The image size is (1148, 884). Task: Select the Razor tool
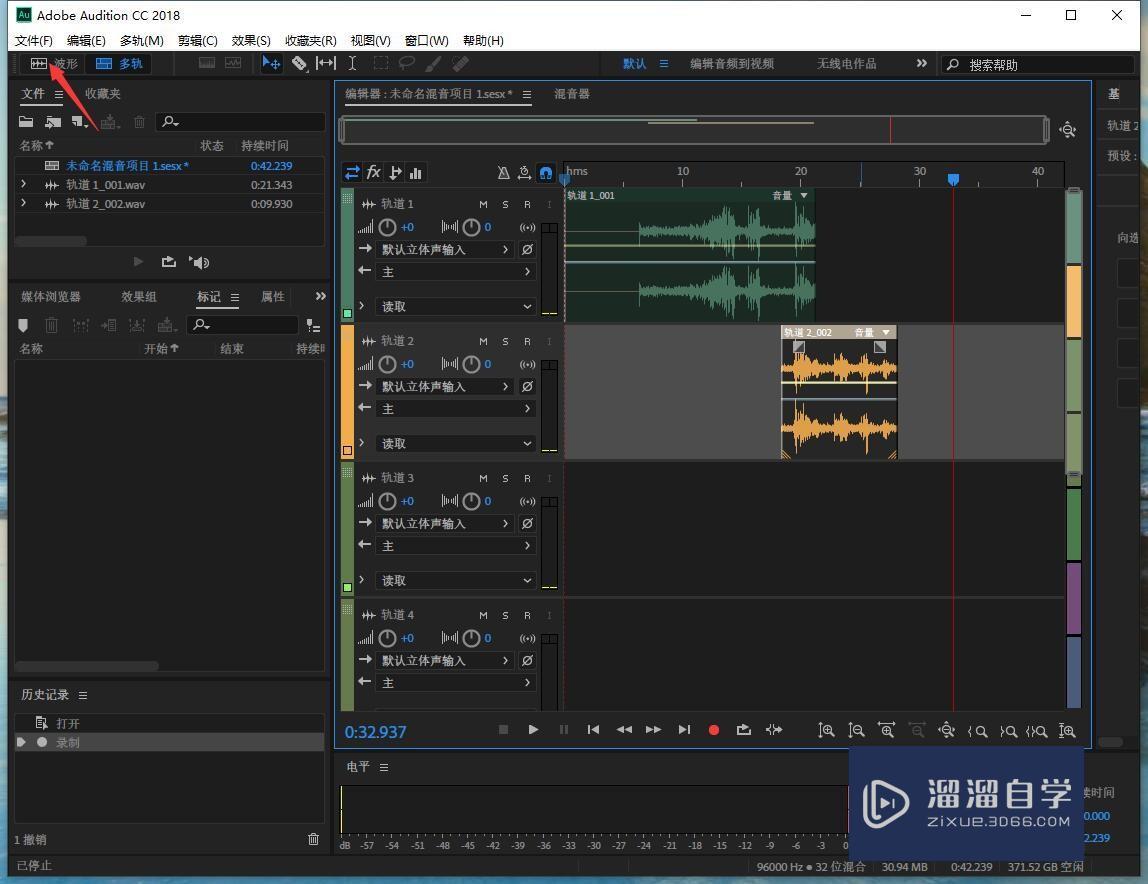[299, 64]
